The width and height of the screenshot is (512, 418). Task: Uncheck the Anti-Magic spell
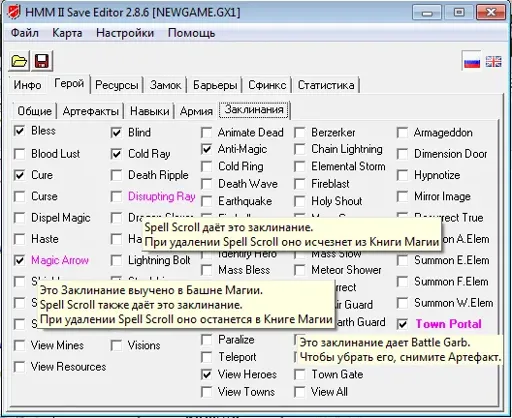[207, 149]
